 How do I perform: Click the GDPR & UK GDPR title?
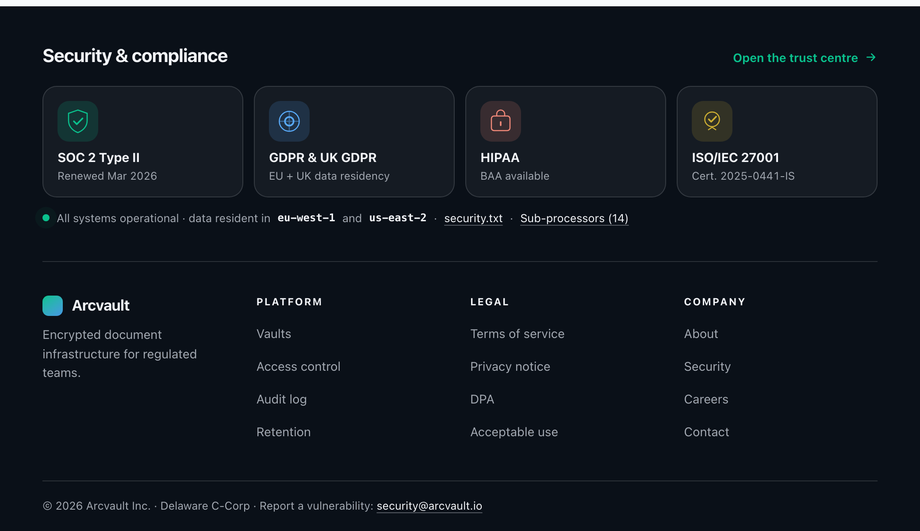(x=323, y=157)
